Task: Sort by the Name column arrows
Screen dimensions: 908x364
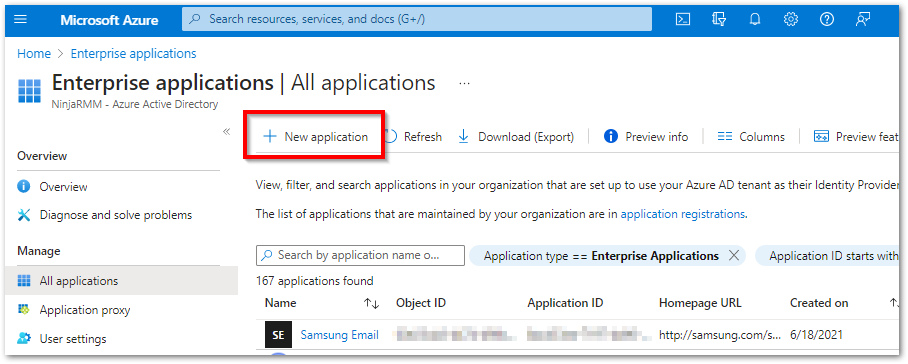Action: [x=371, y=303]
